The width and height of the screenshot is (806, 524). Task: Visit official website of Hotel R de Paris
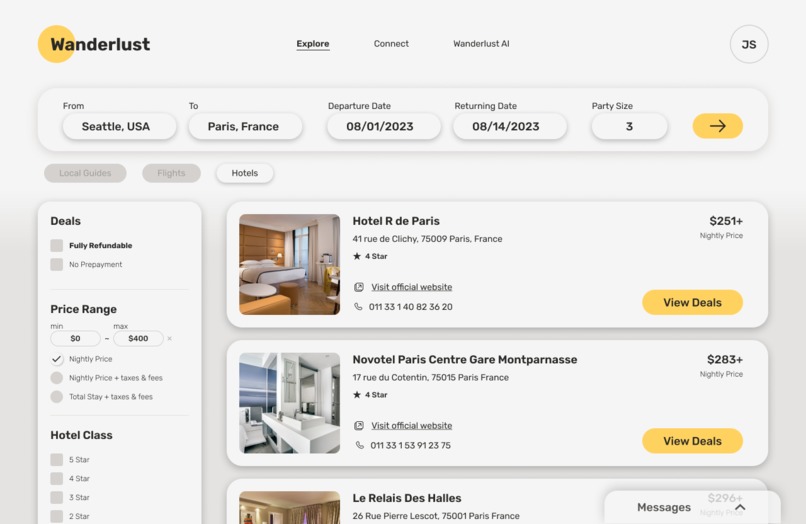412,287
